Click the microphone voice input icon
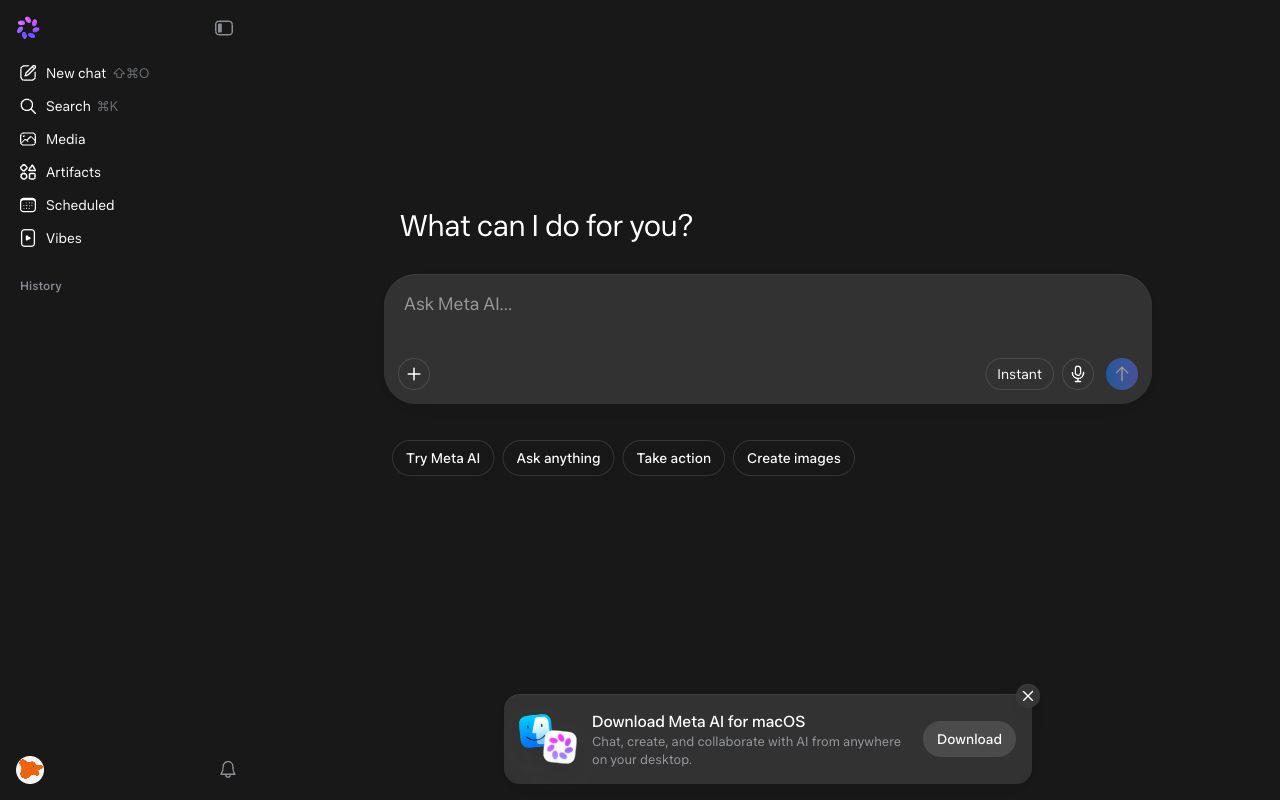This screenshot has width=1280, height=800. (x=1078, y=374)
